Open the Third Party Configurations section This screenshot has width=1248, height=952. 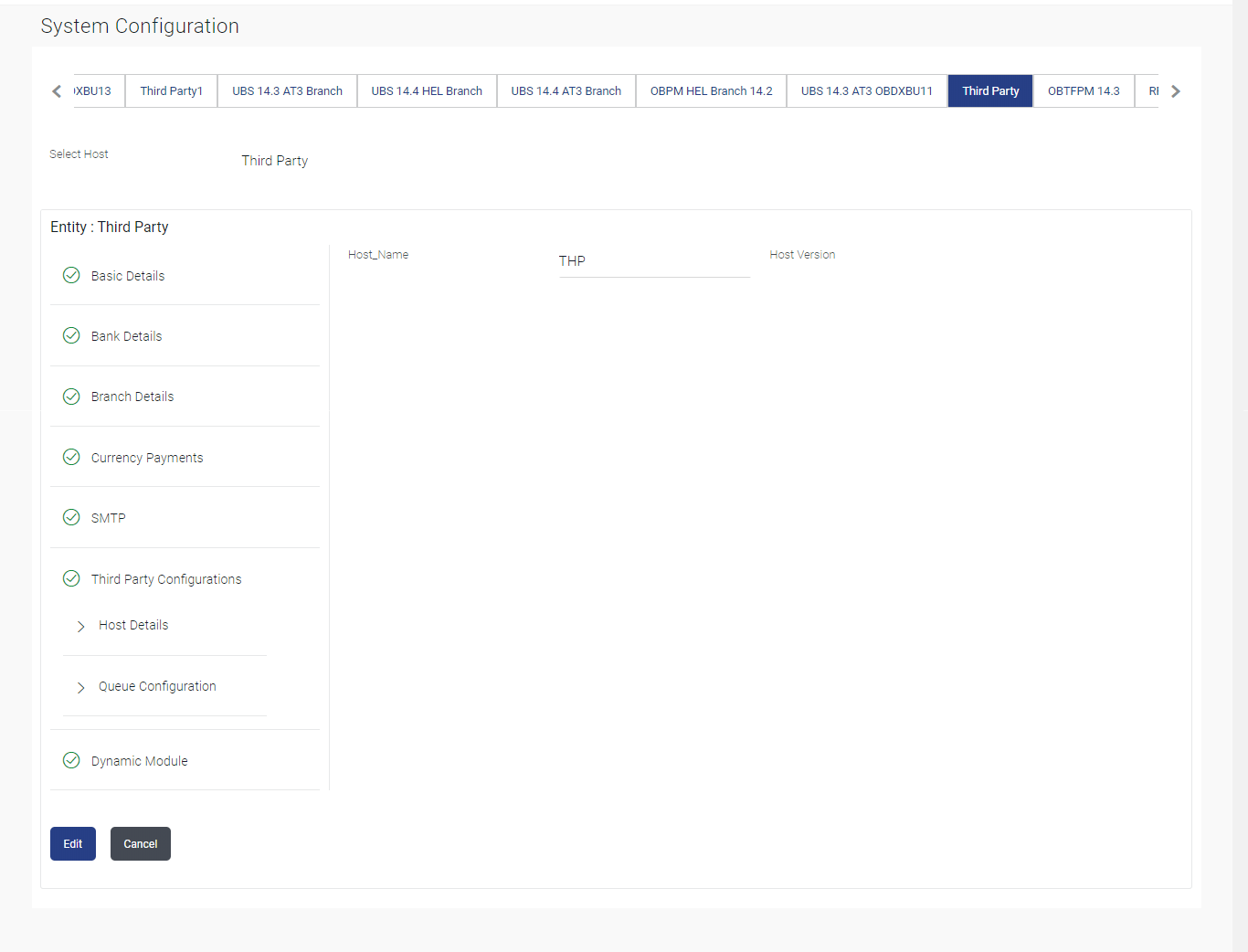tap(166, 579)
